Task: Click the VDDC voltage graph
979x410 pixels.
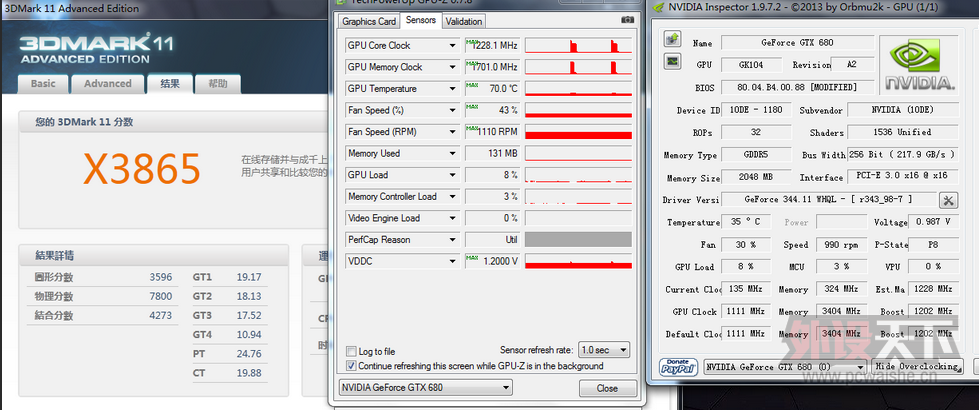Action: pyautogui.click(x=578, y=261)
